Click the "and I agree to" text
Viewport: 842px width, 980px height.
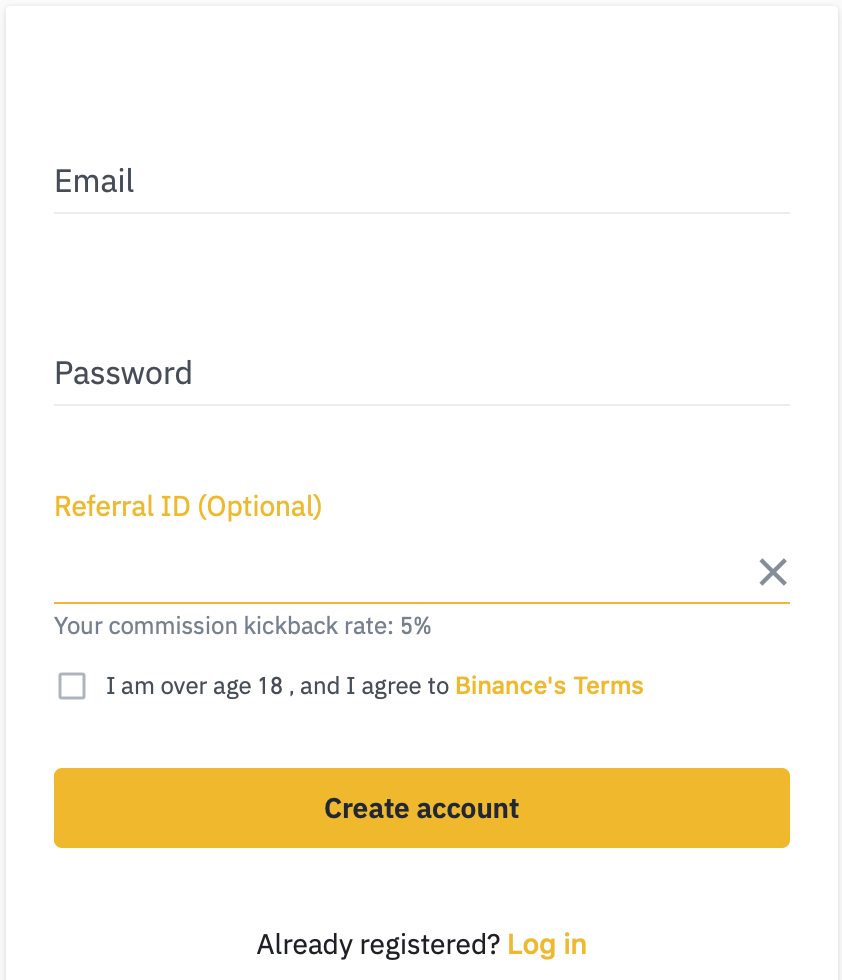pos(374,686)
